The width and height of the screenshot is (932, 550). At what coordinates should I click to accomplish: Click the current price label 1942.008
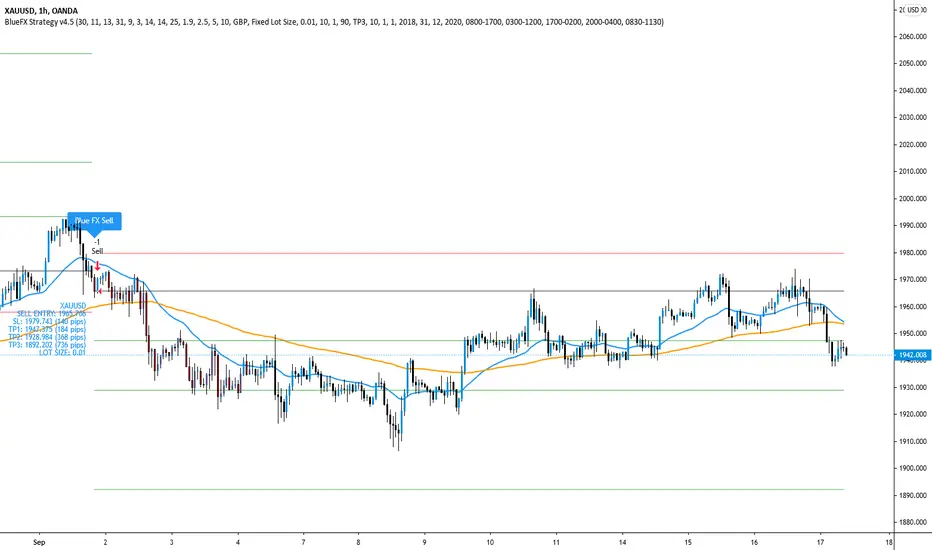(x=913, y=355)
